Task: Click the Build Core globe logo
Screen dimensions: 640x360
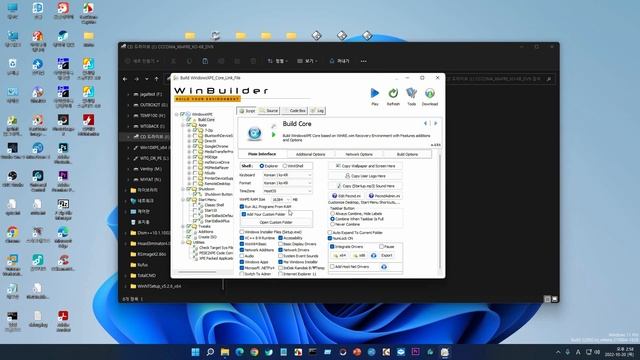Action: coord(255,133)
